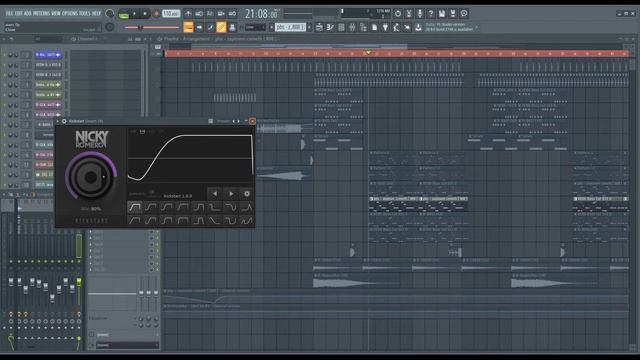Click the step editing pencil icon

tap(210, 27)
